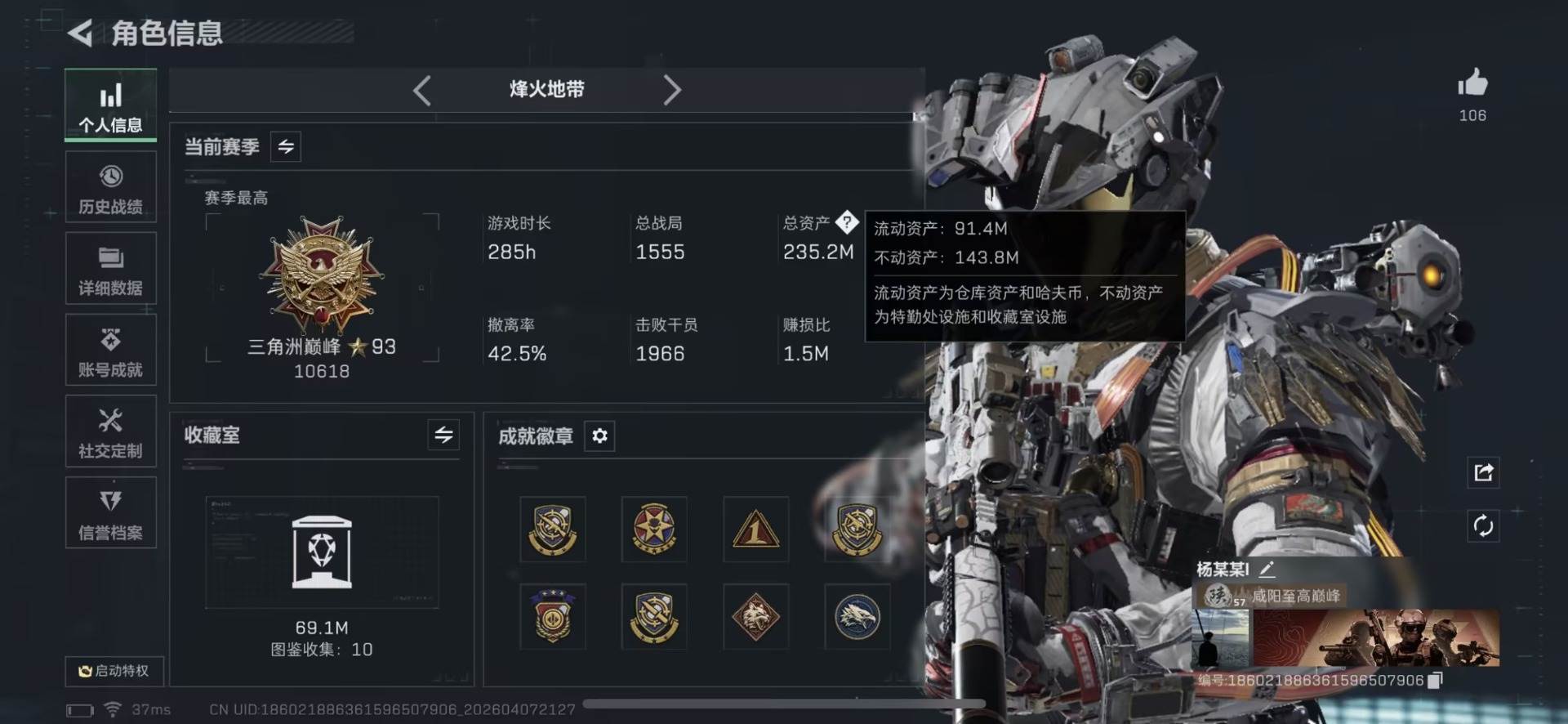Rotate character with the refresh icon
Screen dimensions: 1568x724
point(1483,525)
